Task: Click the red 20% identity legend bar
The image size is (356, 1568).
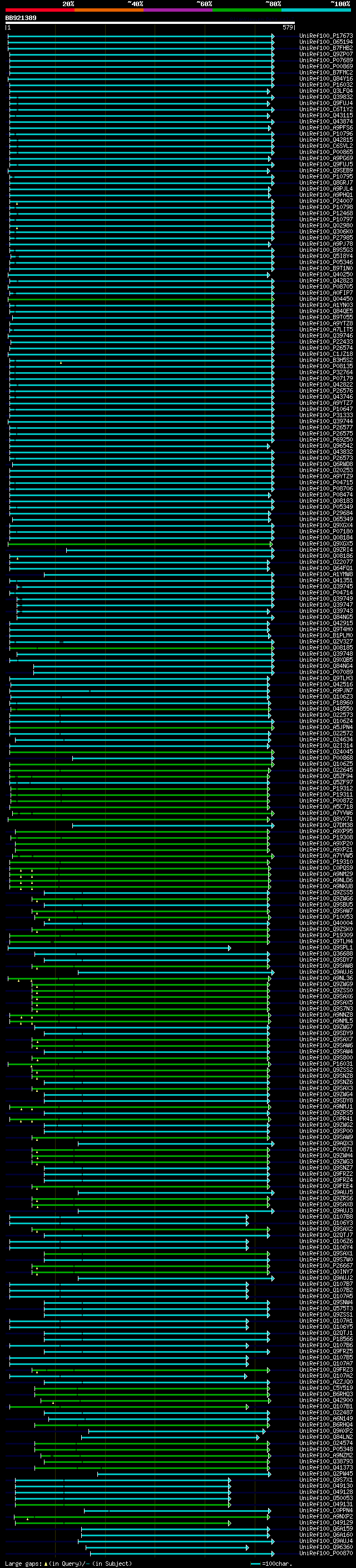Action: pos(40,11)
